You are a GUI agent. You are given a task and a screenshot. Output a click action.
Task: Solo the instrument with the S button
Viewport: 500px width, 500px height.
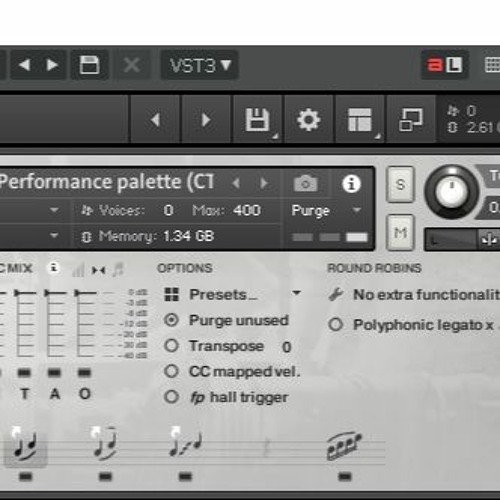pyautogui.click(x=401, y=184)
